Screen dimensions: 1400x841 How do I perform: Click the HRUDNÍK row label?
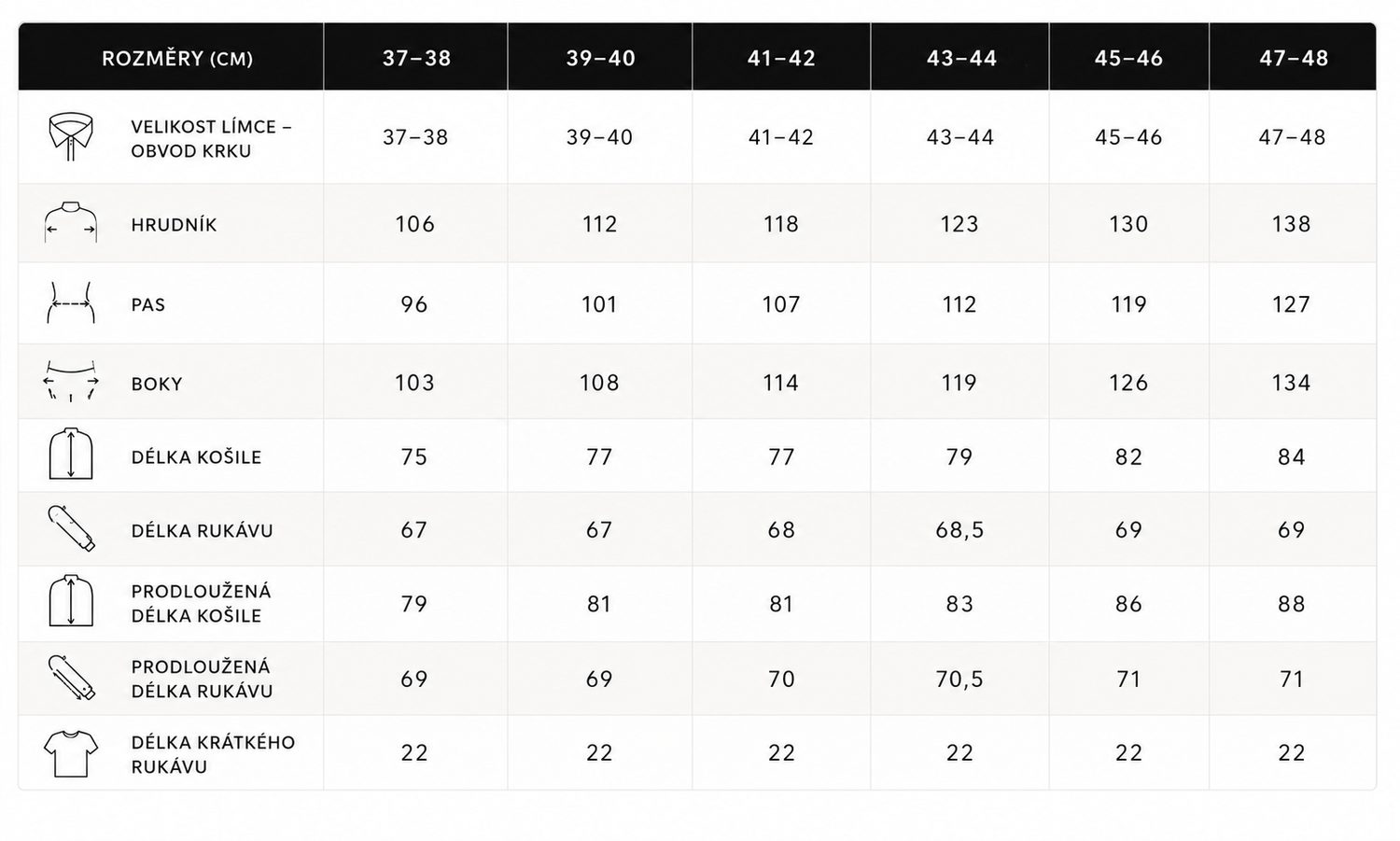[174, 225]
